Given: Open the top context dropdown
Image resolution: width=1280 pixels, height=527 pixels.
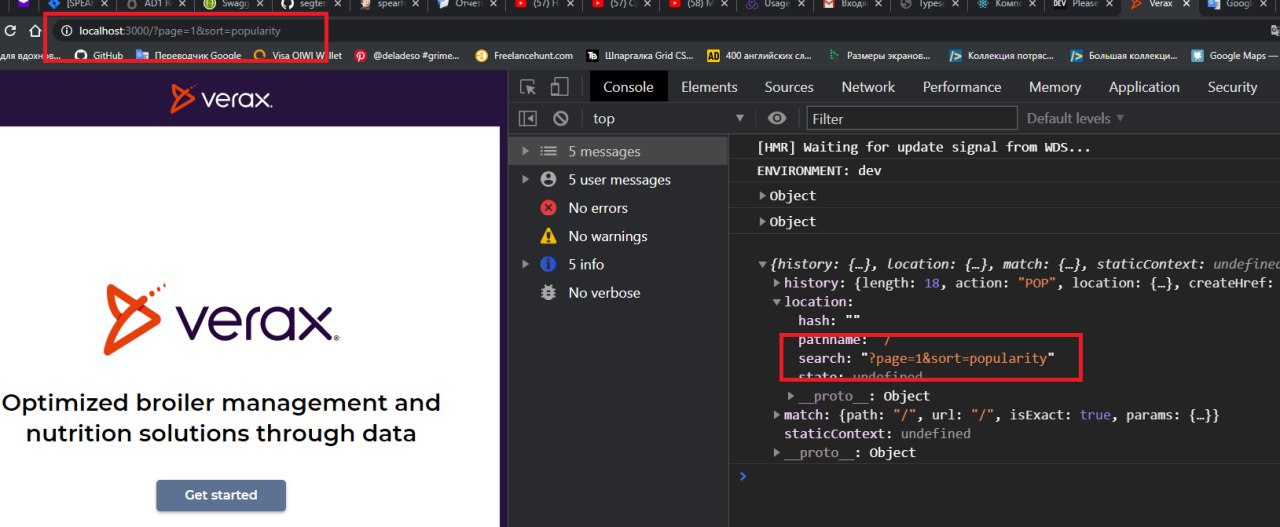Looking at the screenshot, I should (669, 118).
